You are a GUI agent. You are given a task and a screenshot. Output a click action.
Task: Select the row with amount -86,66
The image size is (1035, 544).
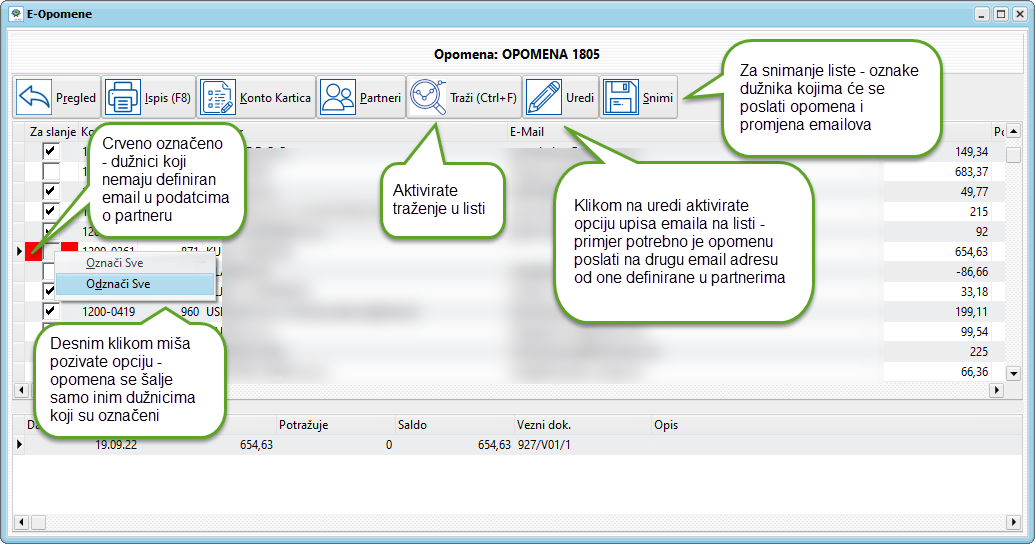pyautogui.click(x=508, y=271)
